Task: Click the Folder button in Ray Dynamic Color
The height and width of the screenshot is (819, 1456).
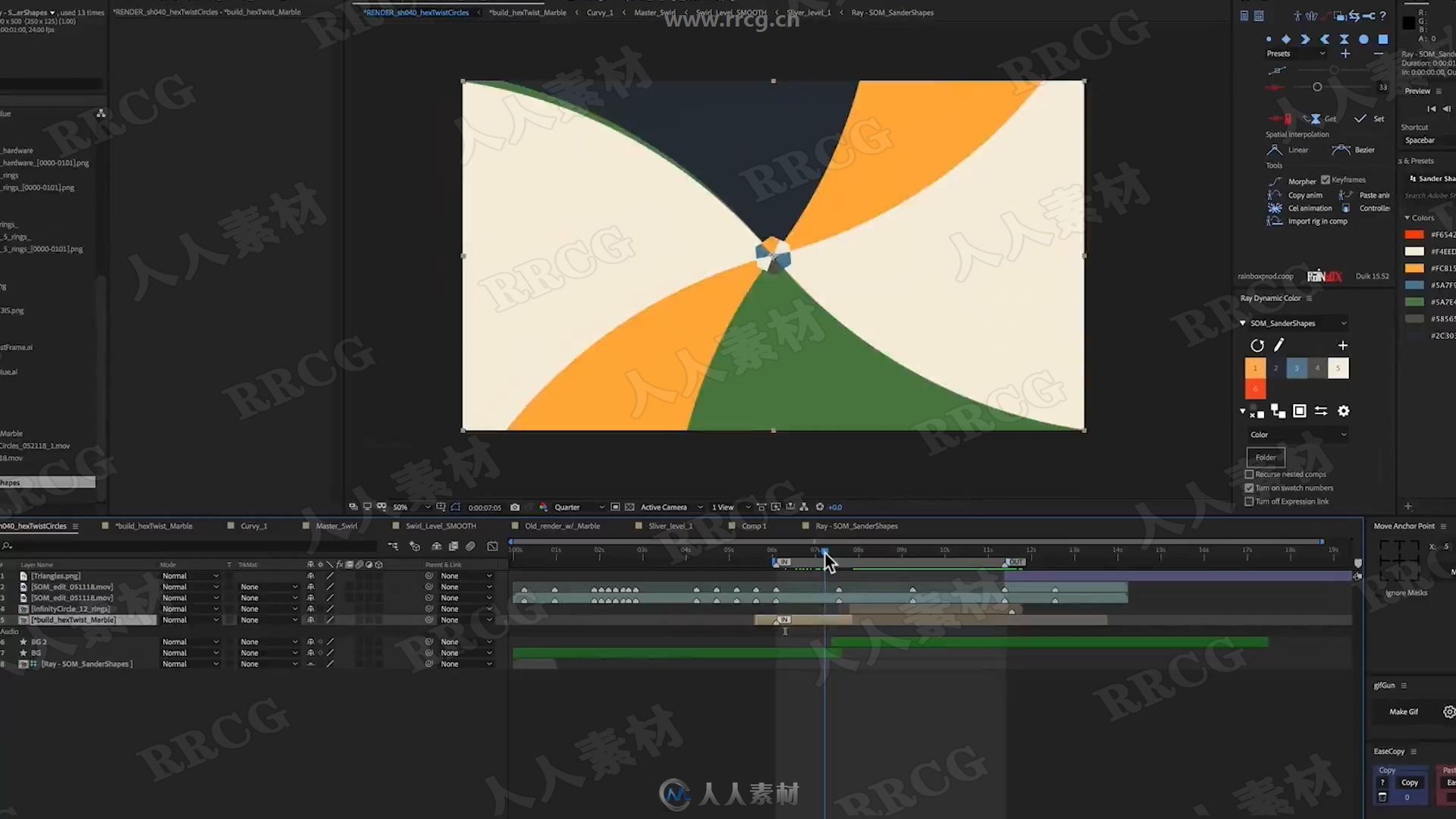Action: [x=1266, y=457]
